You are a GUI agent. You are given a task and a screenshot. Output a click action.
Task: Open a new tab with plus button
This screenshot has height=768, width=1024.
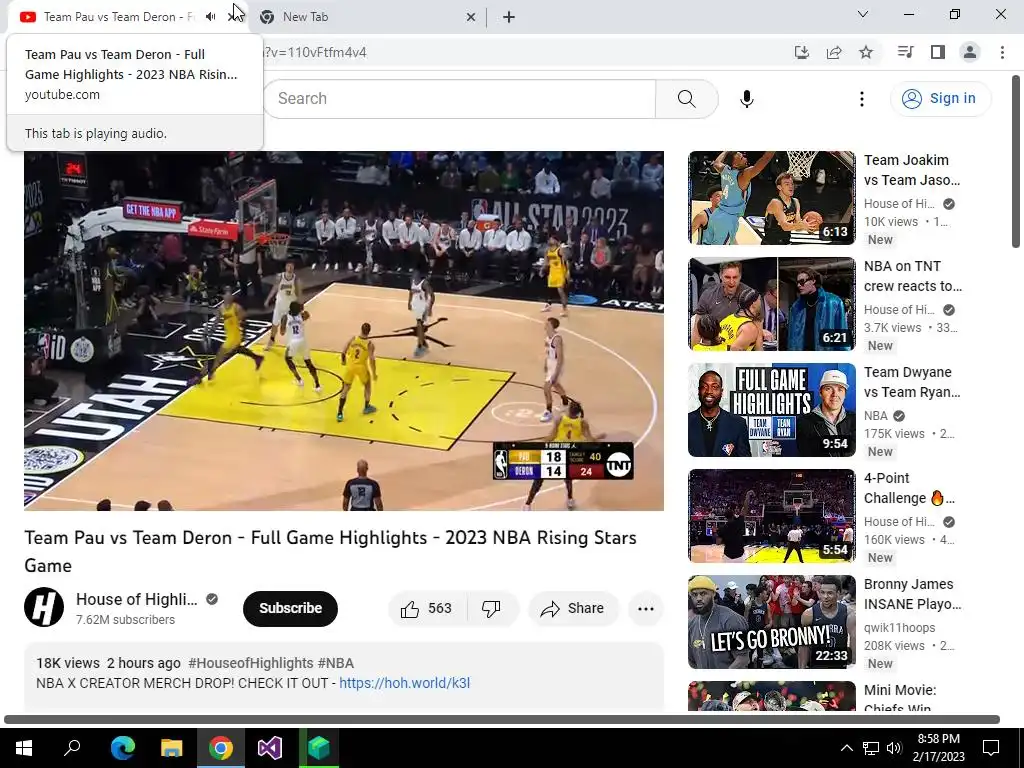509,17
